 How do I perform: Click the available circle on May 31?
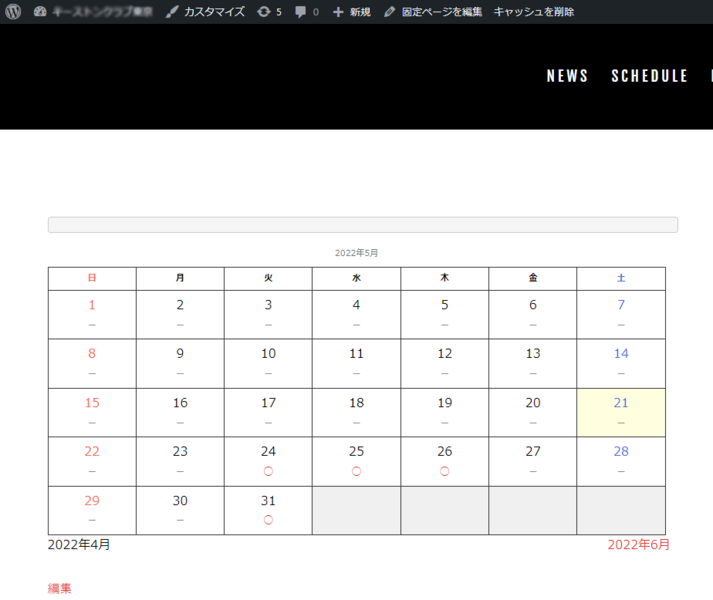tap(268, 520)
